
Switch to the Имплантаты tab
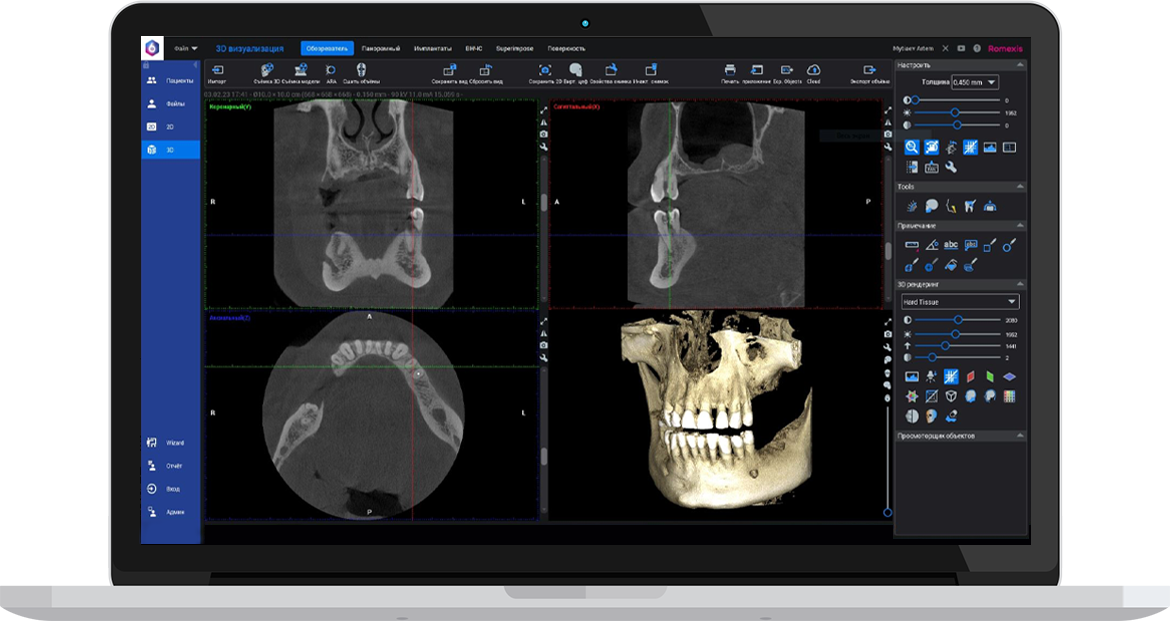coord(433,48)
